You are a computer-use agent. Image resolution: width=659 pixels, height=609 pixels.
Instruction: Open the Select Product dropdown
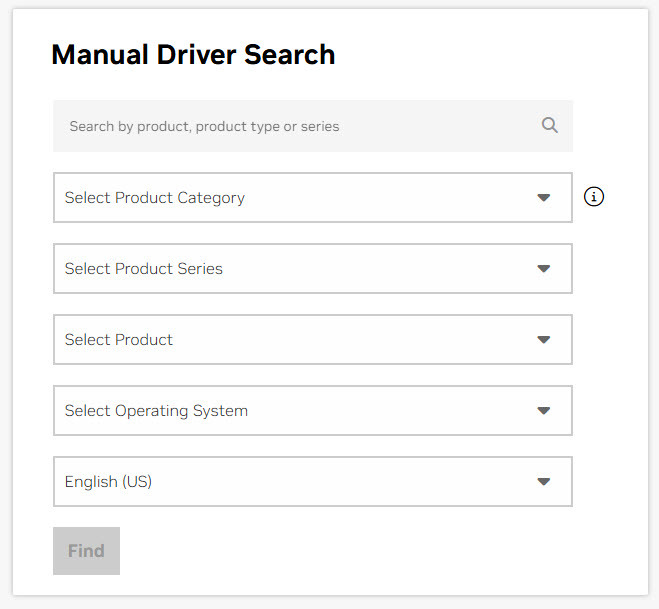[312, 340]
